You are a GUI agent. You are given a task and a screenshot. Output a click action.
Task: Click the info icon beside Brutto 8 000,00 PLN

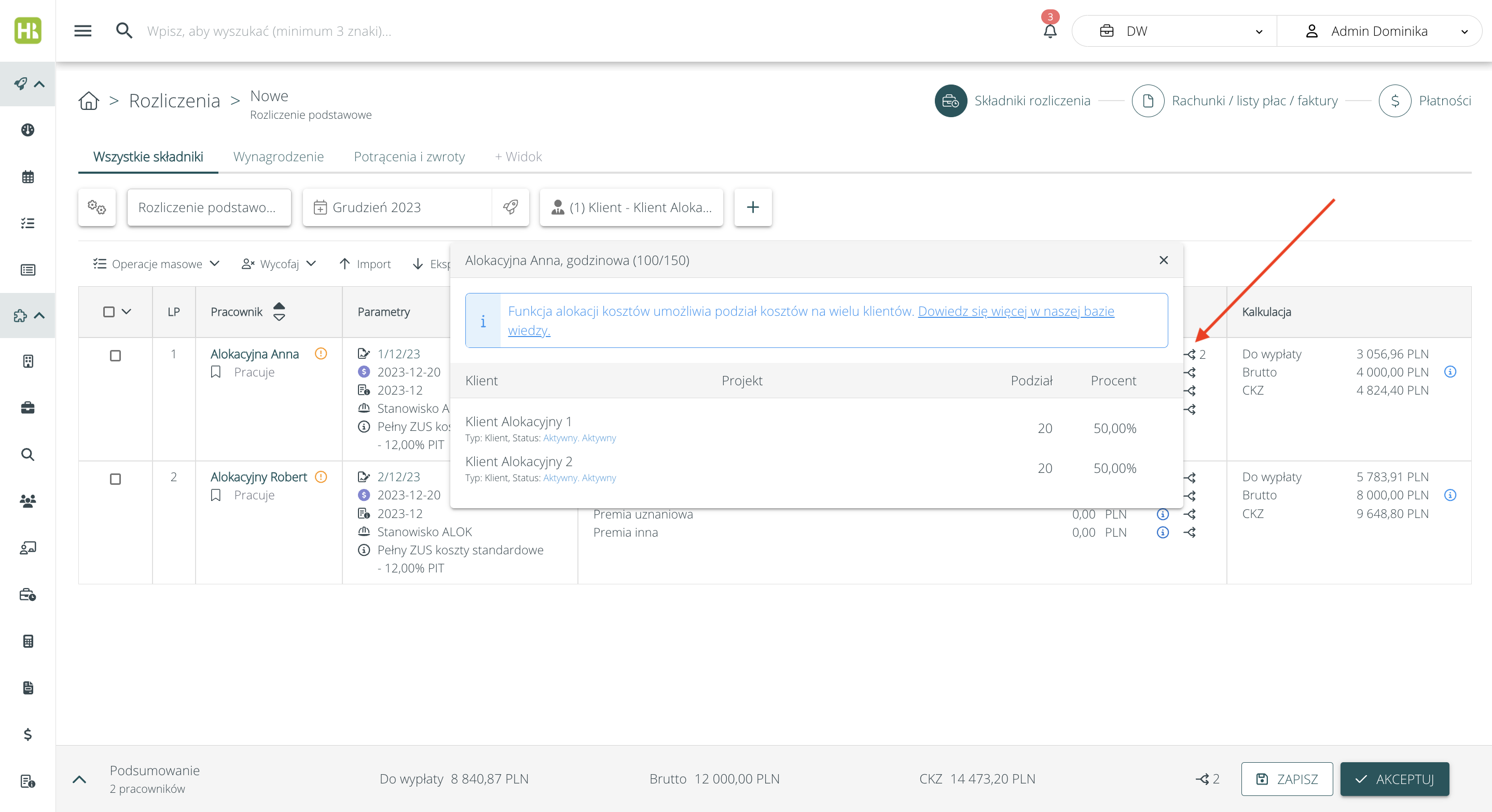click(x=1449, y=495)
